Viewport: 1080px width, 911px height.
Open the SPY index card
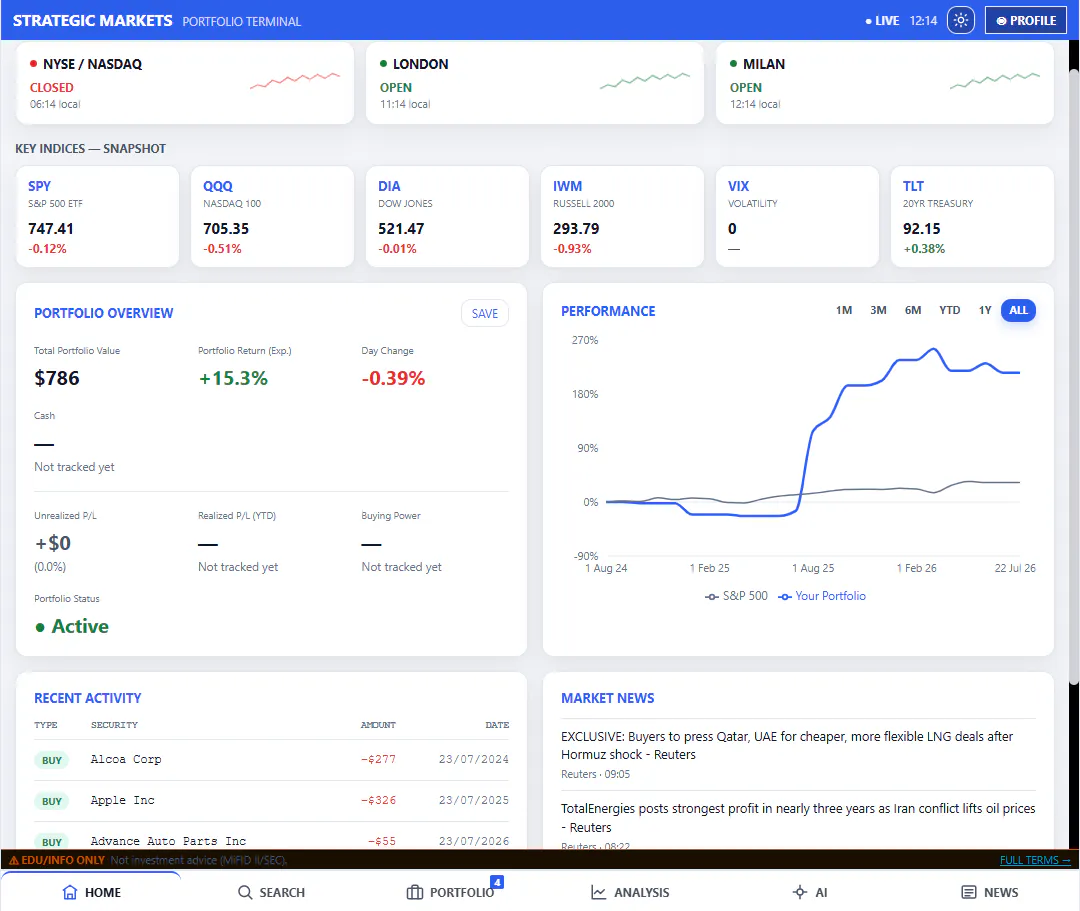point(97,216)
